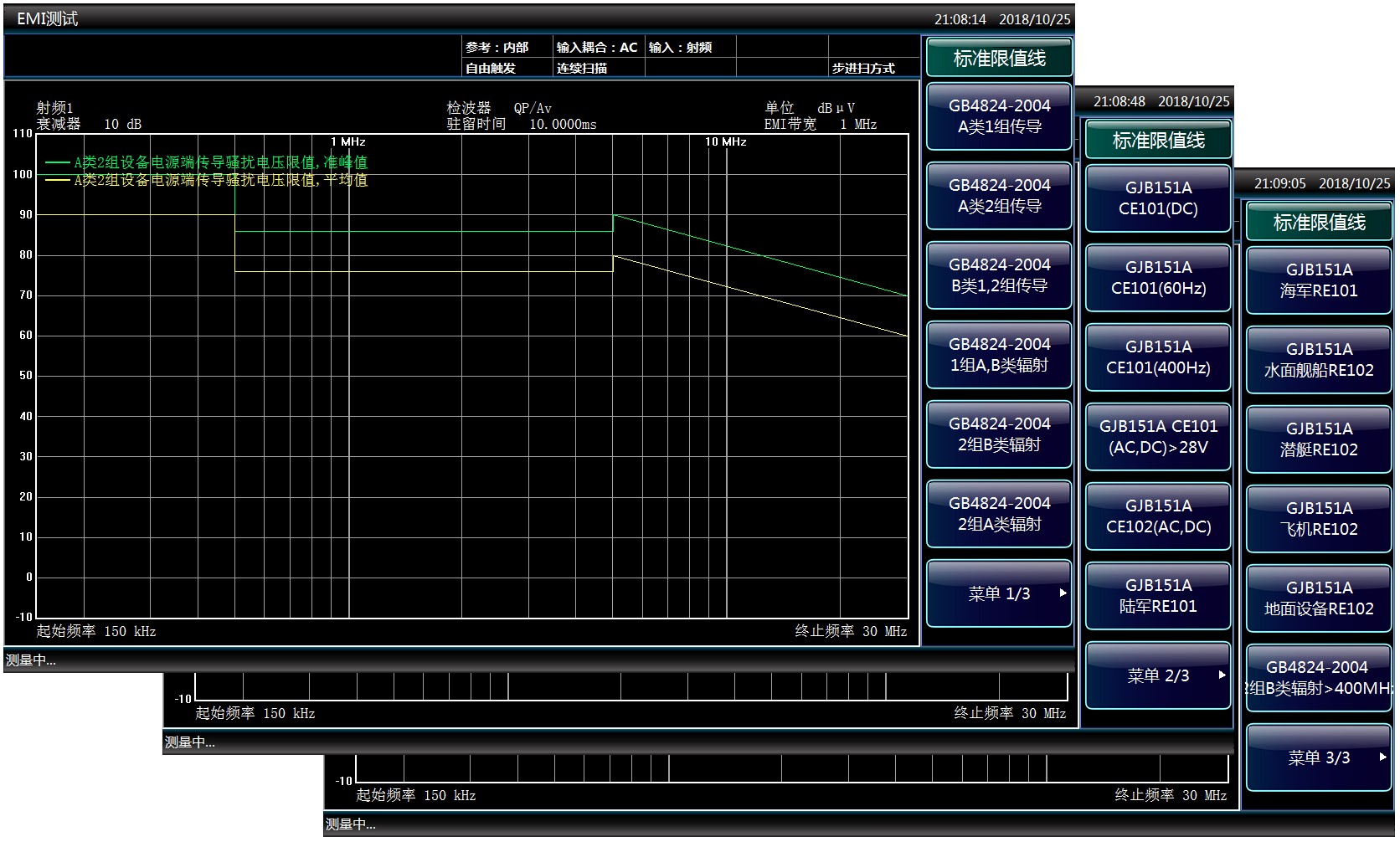
Task: Click the 标准限值线 header in first menu
Action: [999, 59]
